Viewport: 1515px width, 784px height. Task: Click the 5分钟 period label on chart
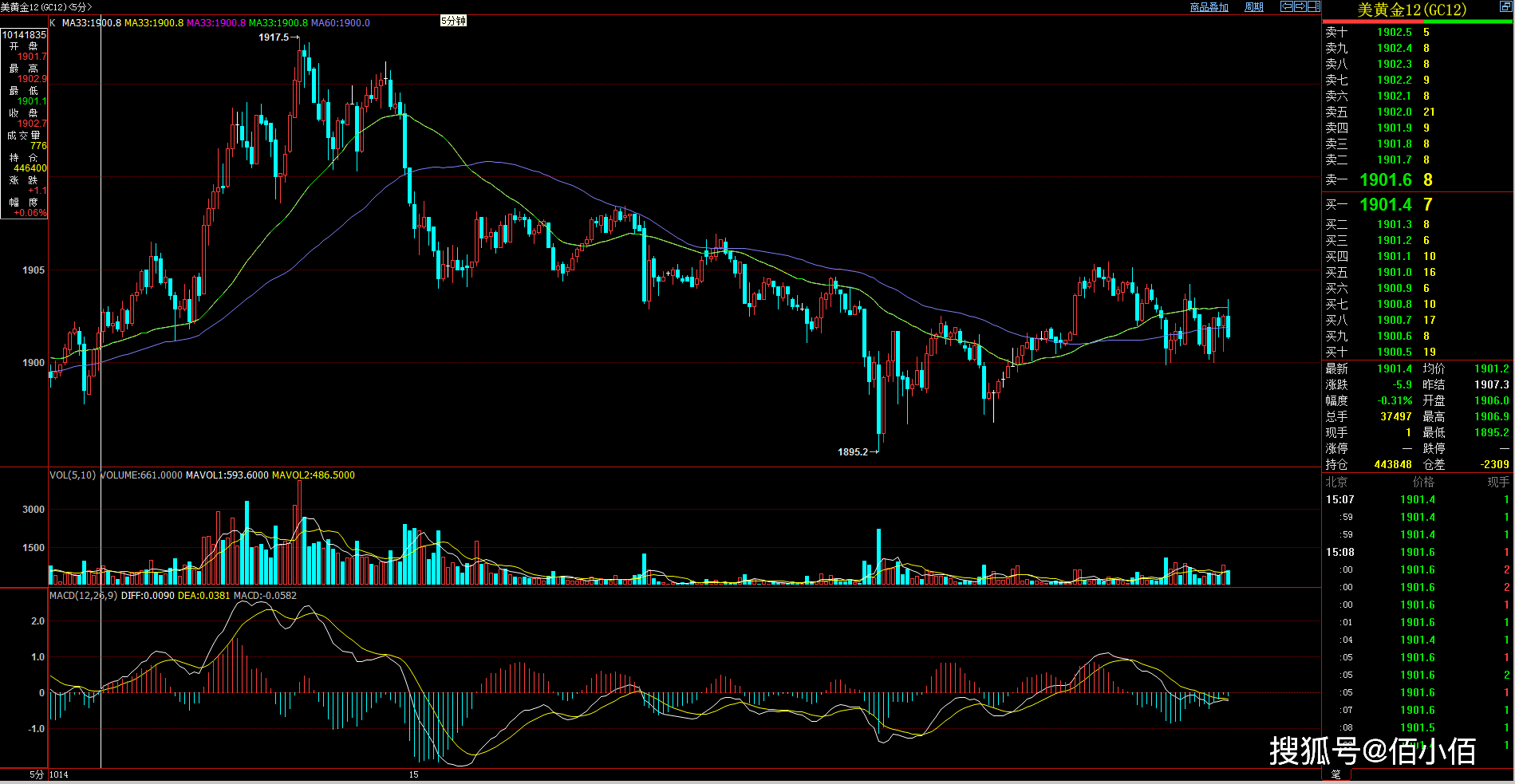tap(453, 21)
